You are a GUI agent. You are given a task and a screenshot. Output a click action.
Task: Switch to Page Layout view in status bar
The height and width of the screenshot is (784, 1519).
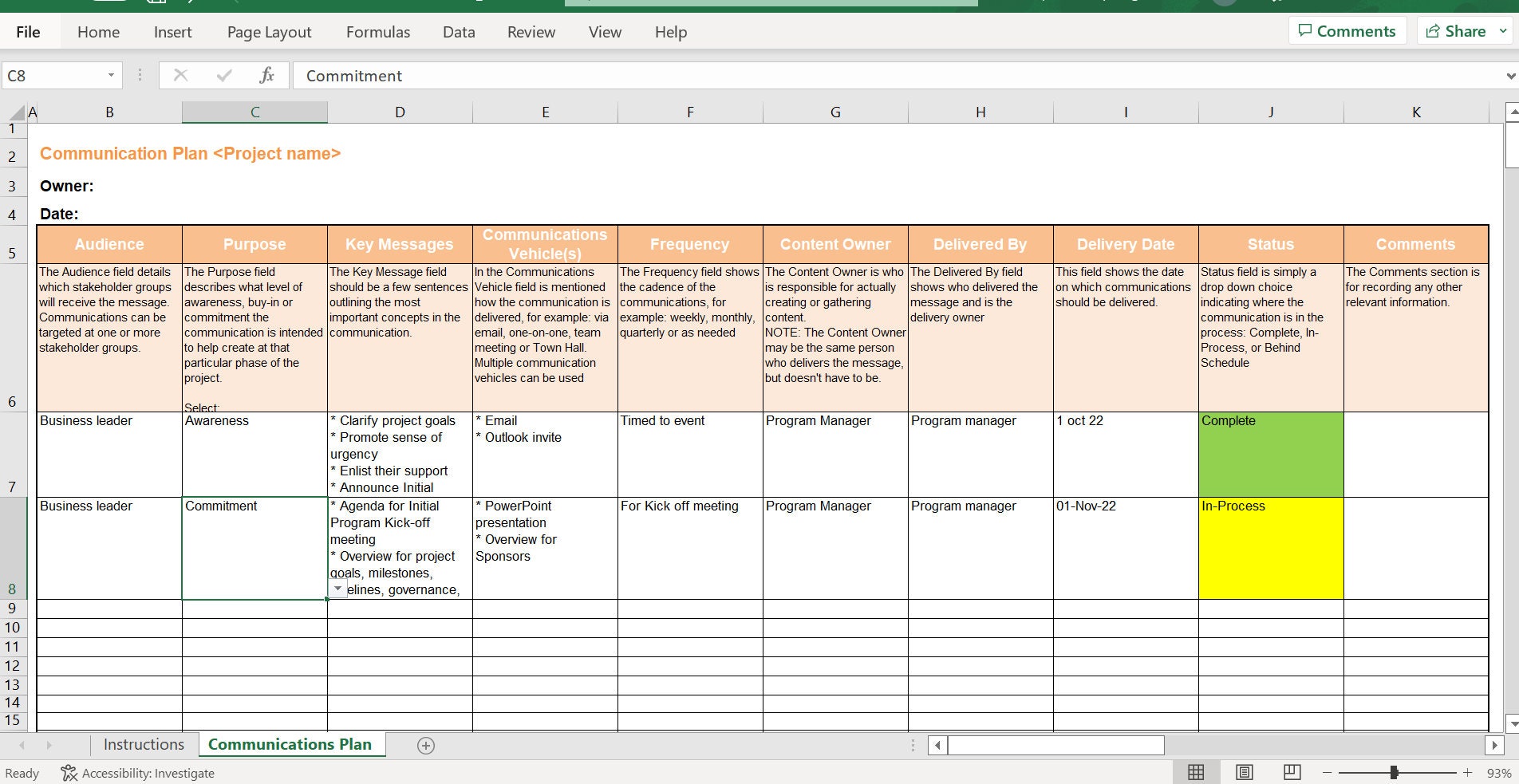pyautogui.click(x=1244, y=772)
